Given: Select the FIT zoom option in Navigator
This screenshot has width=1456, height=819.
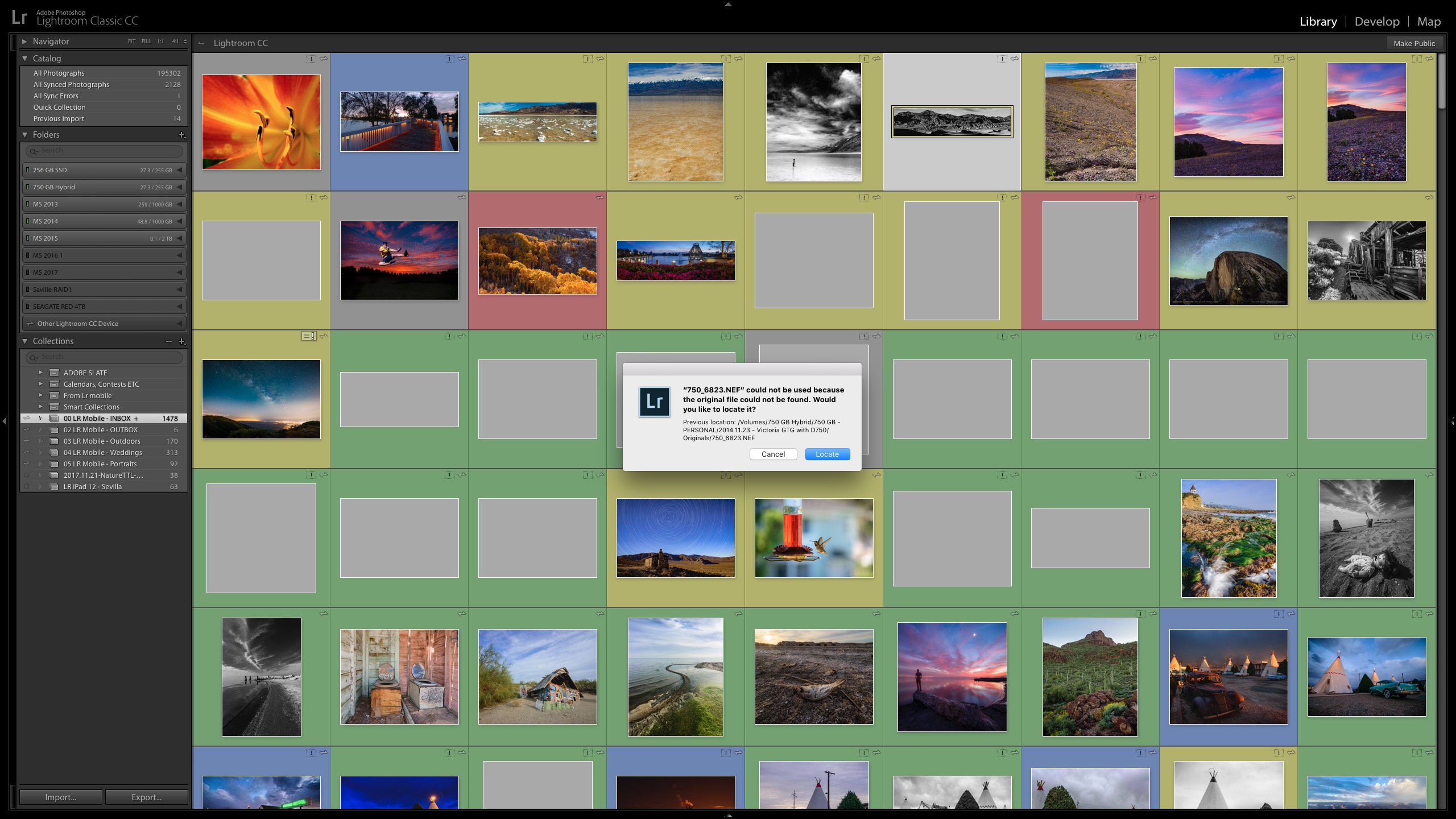Looking at the screenshot, I should point(131,41).
